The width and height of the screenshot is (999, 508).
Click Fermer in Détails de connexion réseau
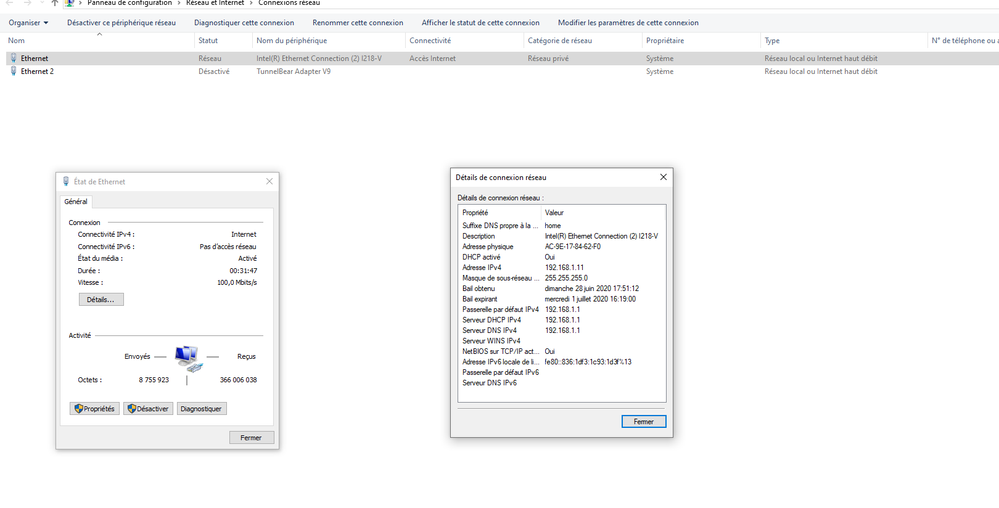643,422
